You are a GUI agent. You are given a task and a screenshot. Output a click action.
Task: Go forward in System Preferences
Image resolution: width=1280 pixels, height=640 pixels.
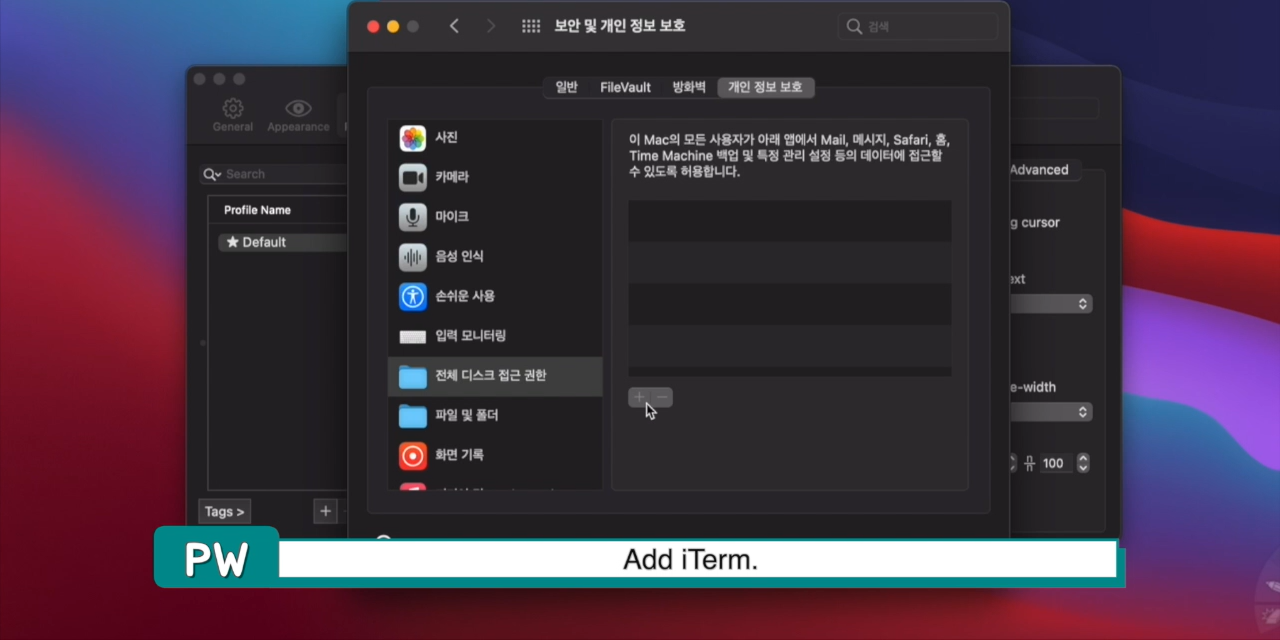click(x=490, y=27)
